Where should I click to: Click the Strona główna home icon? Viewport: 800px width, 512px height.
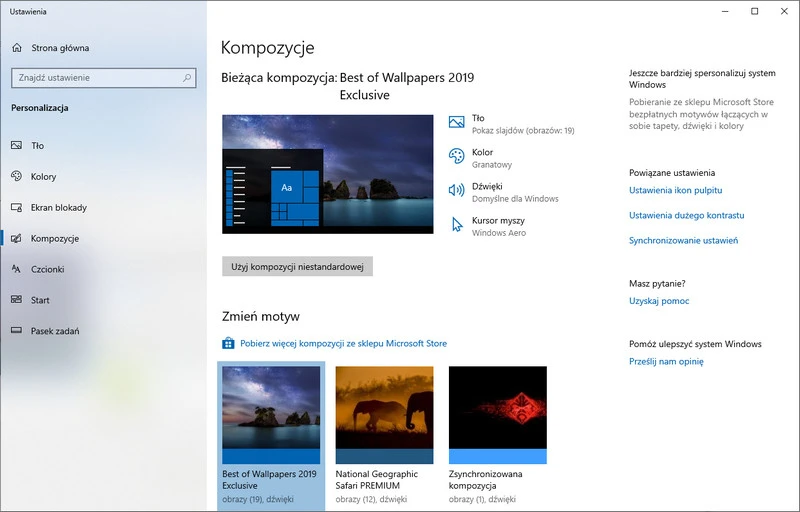(x=16, y=47)
